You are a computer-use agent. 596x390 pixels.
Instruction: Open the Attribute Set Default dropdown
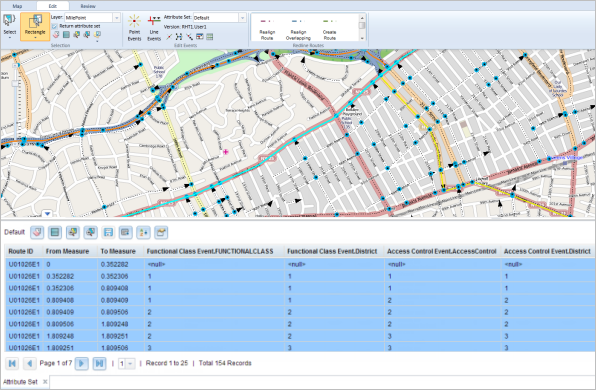(x=243, y=18)
